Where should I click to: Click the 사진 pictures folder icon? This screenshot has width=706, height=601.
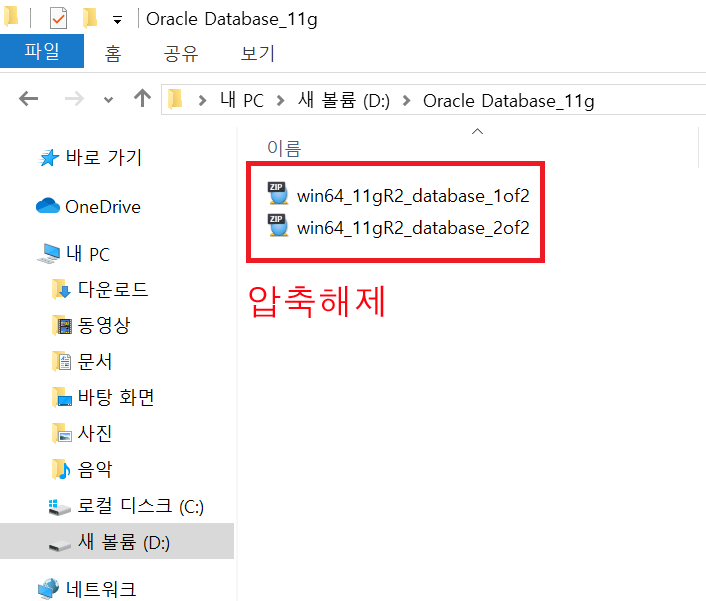(62, 433)
